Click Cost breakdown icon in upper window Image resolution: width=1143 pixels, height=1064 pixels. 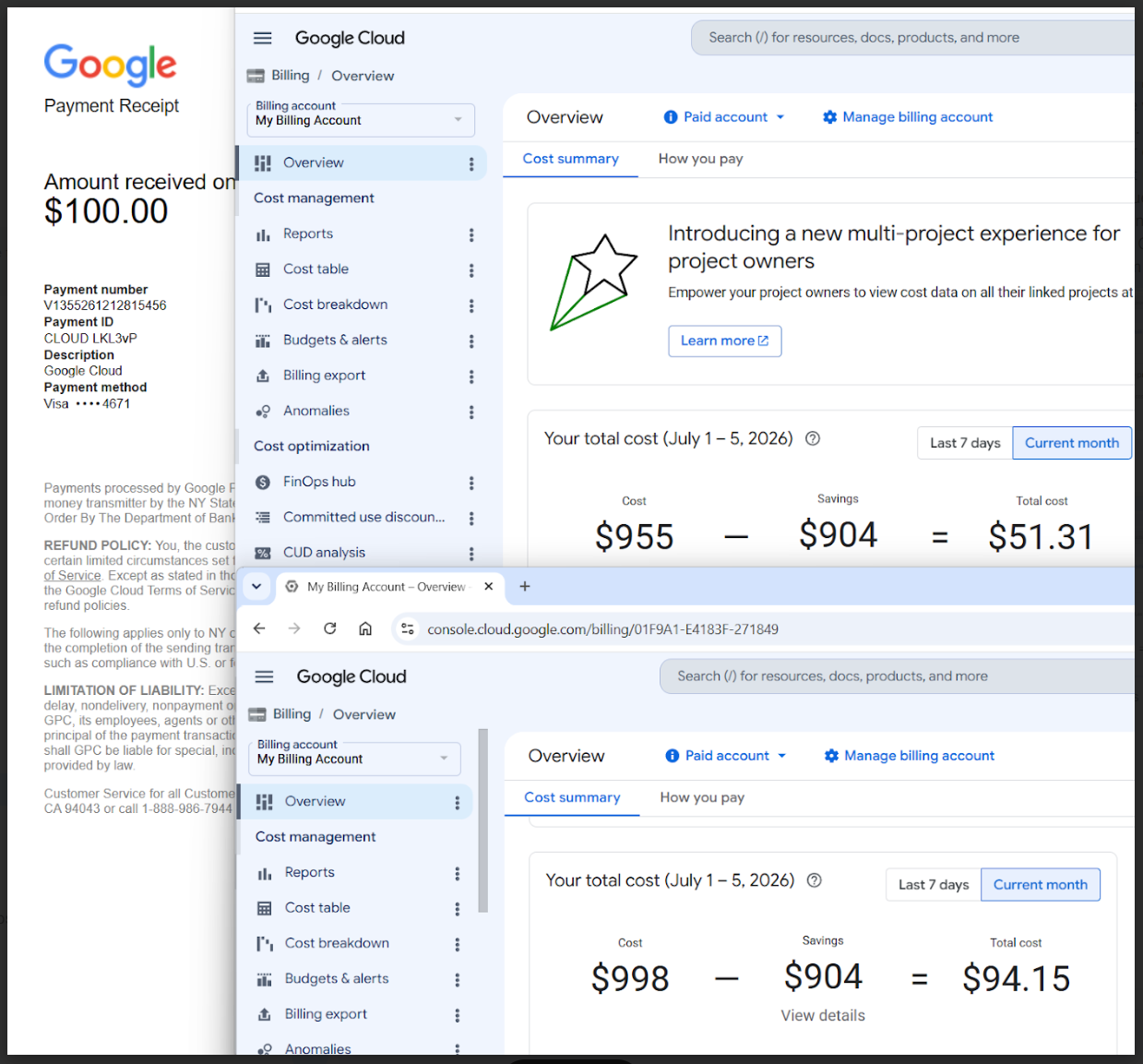pos(263,305)
